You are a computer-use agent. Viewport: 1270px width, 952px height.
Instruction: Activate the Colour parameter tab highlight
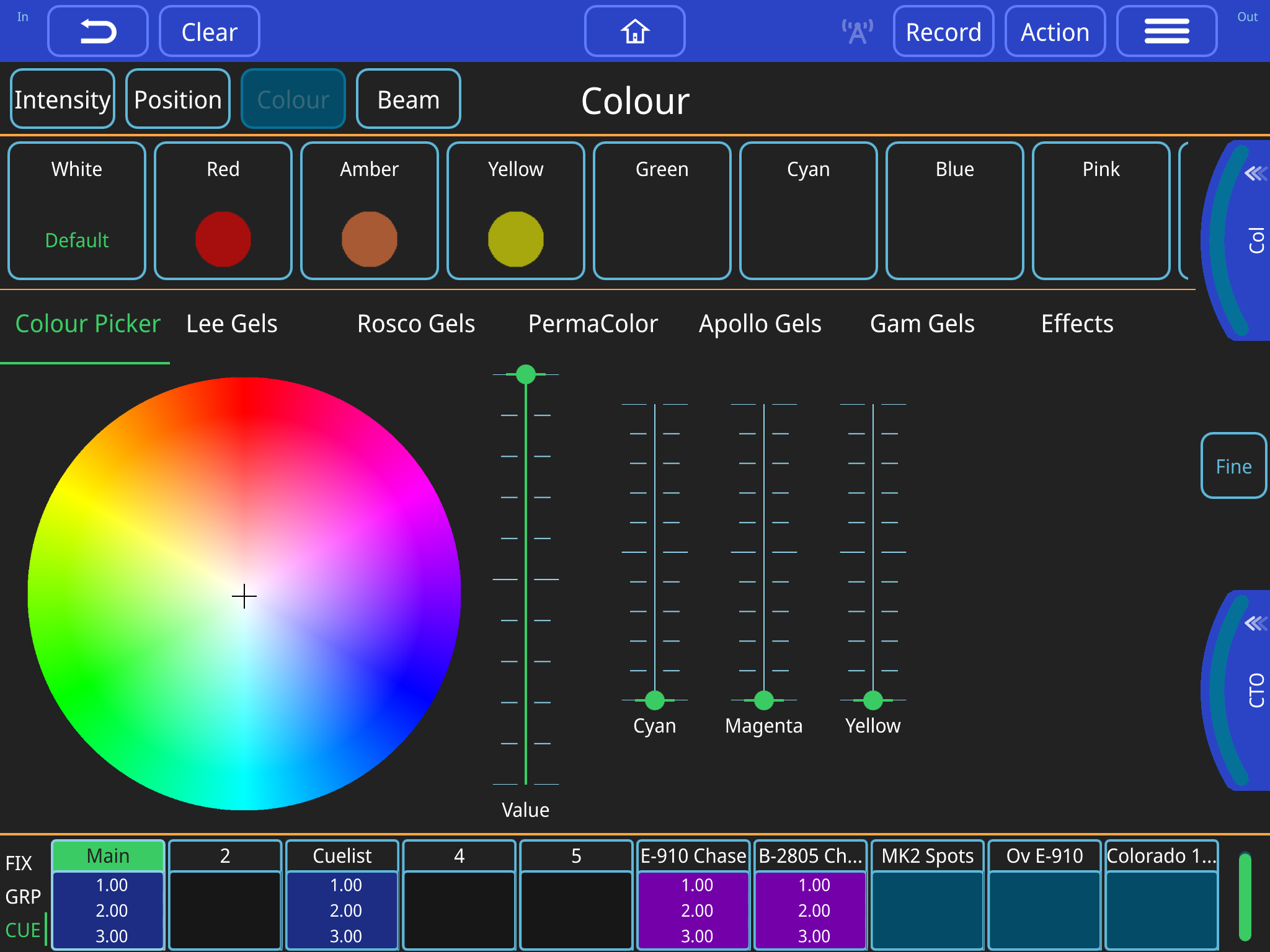coord(293,99)
